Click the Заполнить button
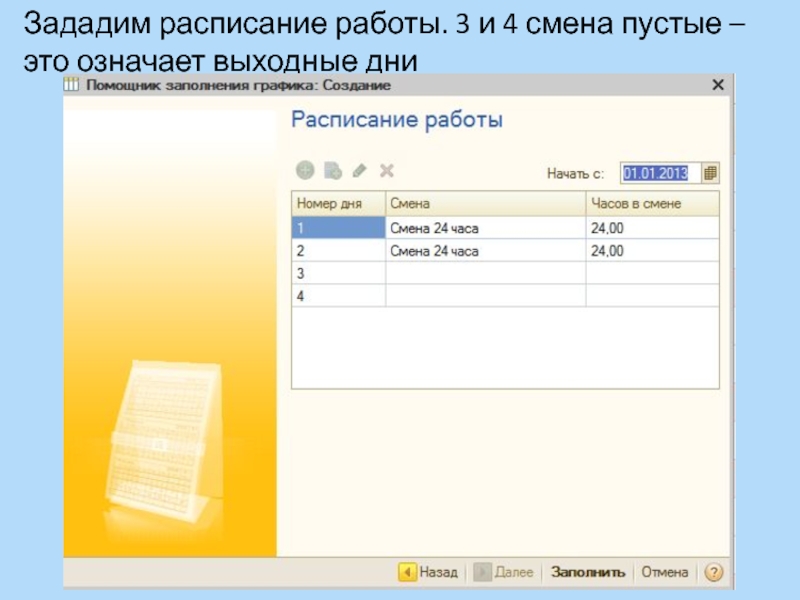Viewport: 800px width, 600px height. (x=588, y=572)
